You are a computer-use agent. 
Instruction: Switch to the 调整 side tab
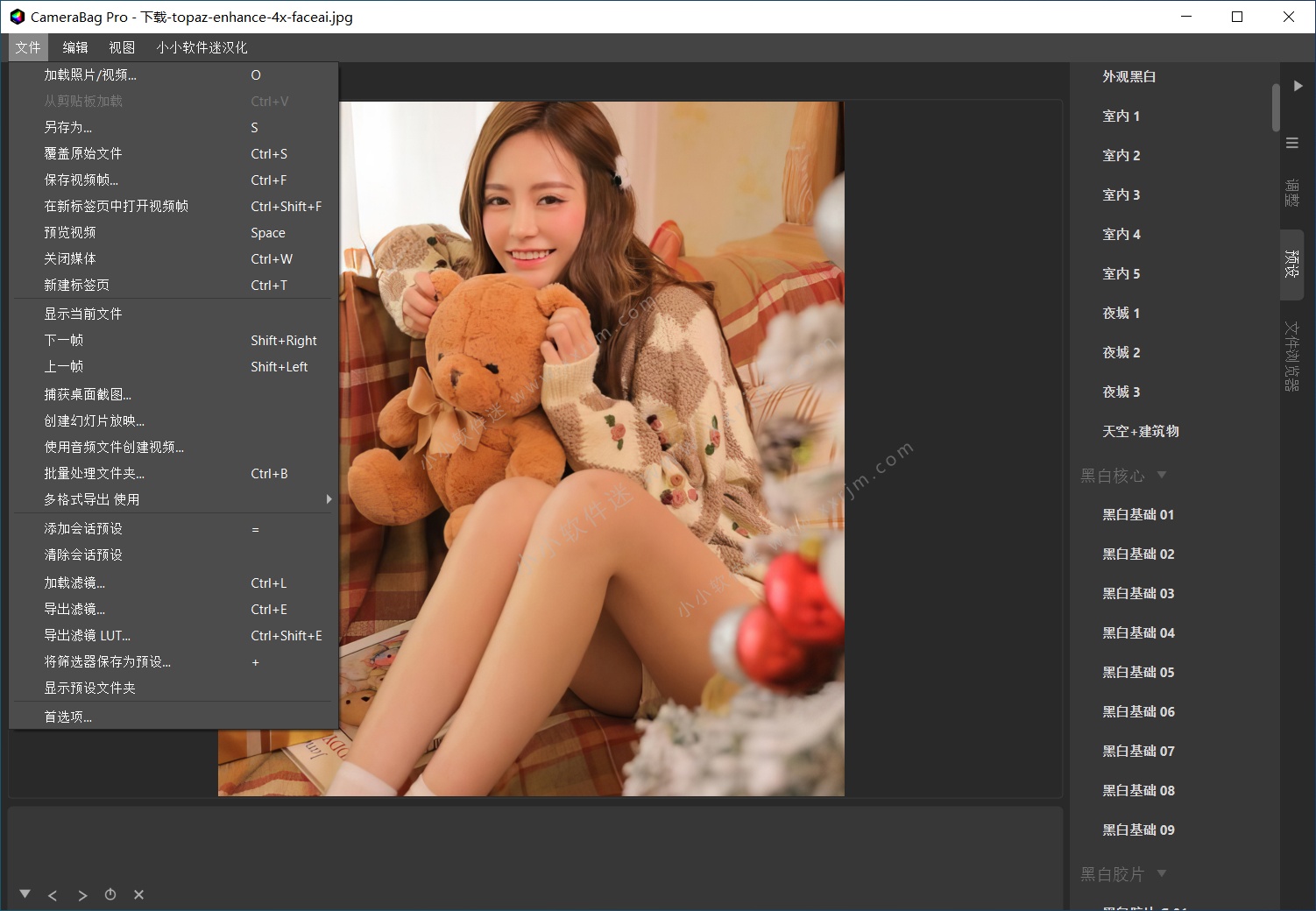click(1291, 193)
